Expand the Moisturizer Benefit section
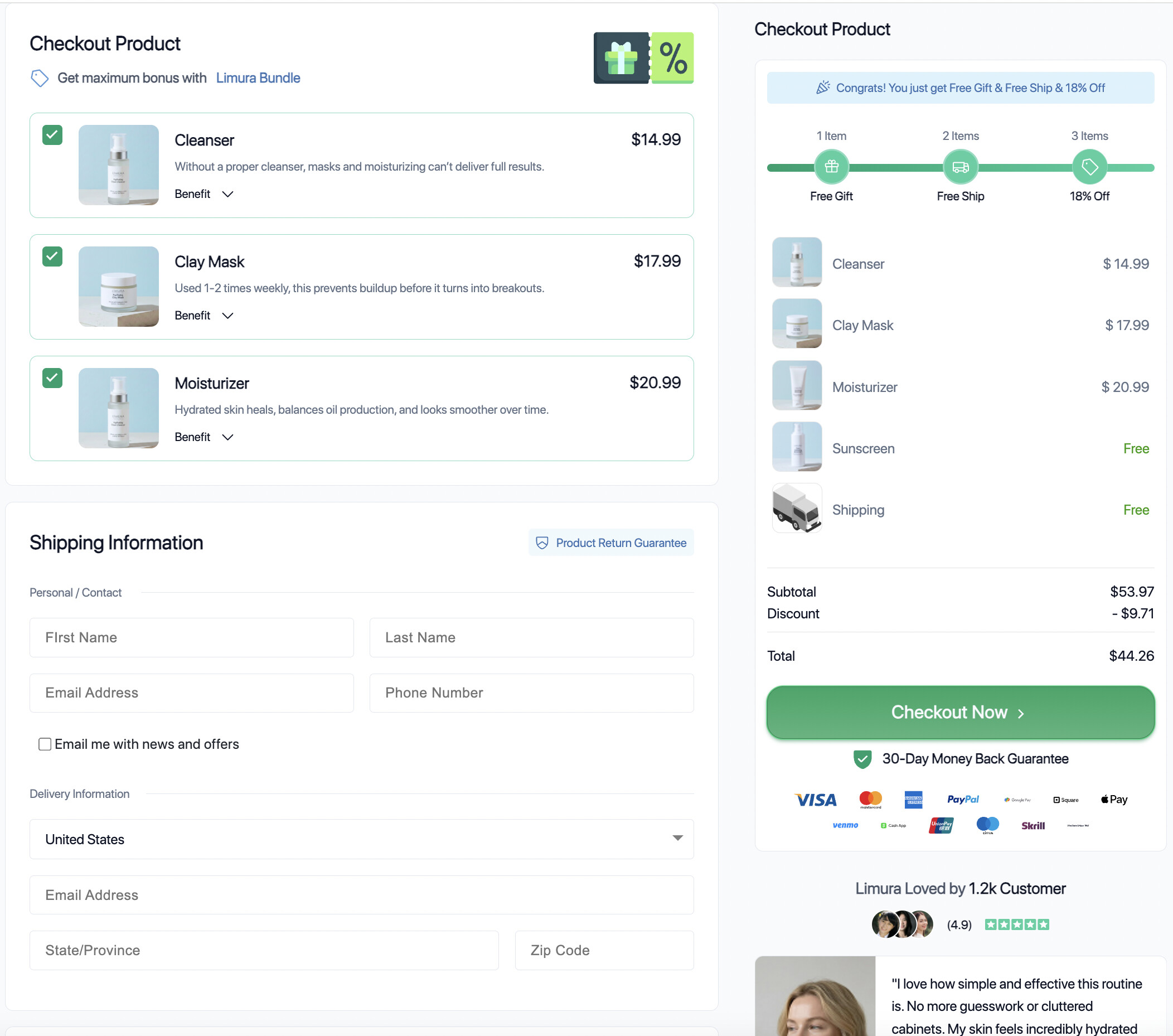The height and width of the screenshot is (1036, 1173). (203, 437)
